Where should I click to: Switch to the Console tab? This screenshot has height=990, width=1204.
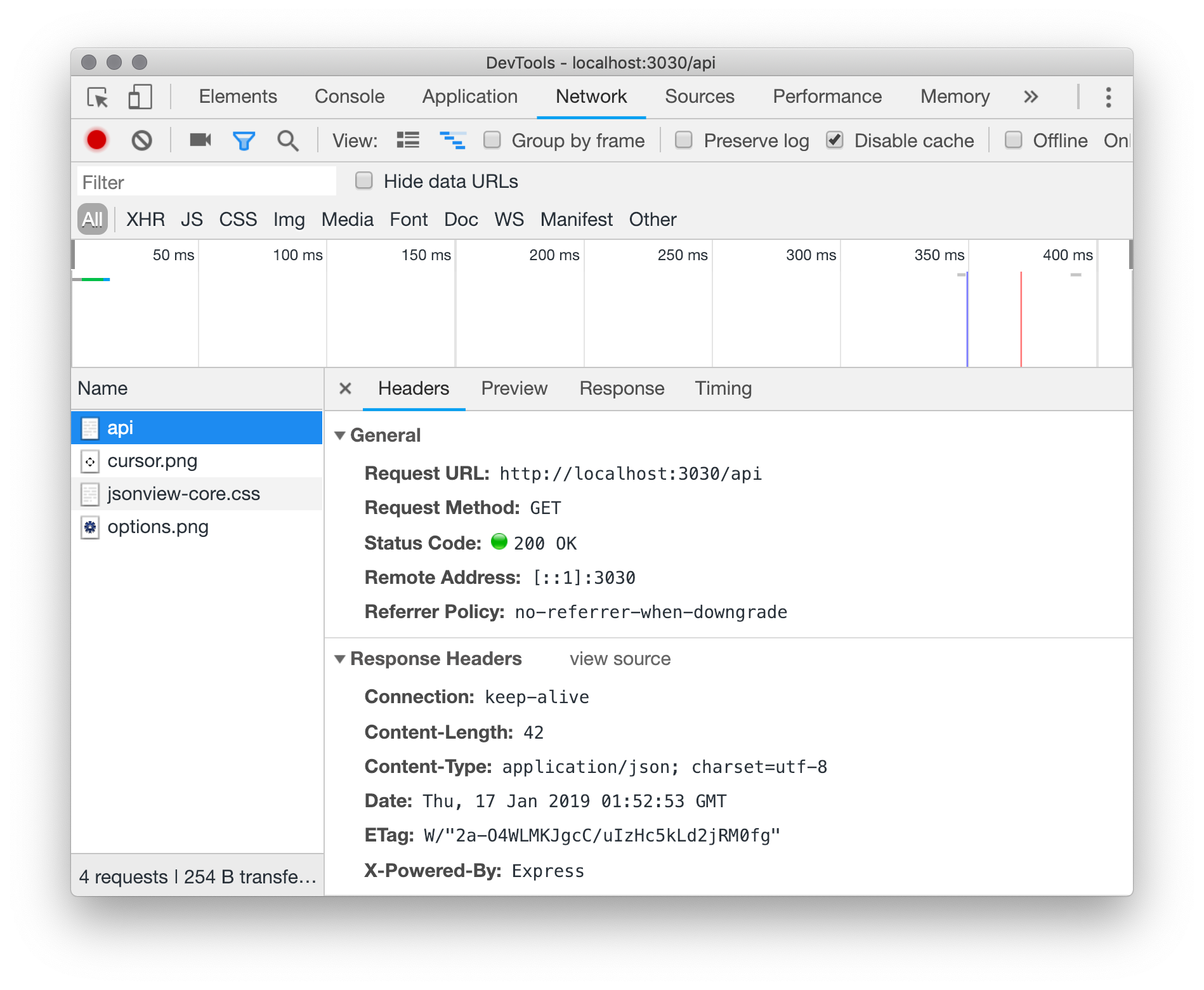[x=350, y=96]
